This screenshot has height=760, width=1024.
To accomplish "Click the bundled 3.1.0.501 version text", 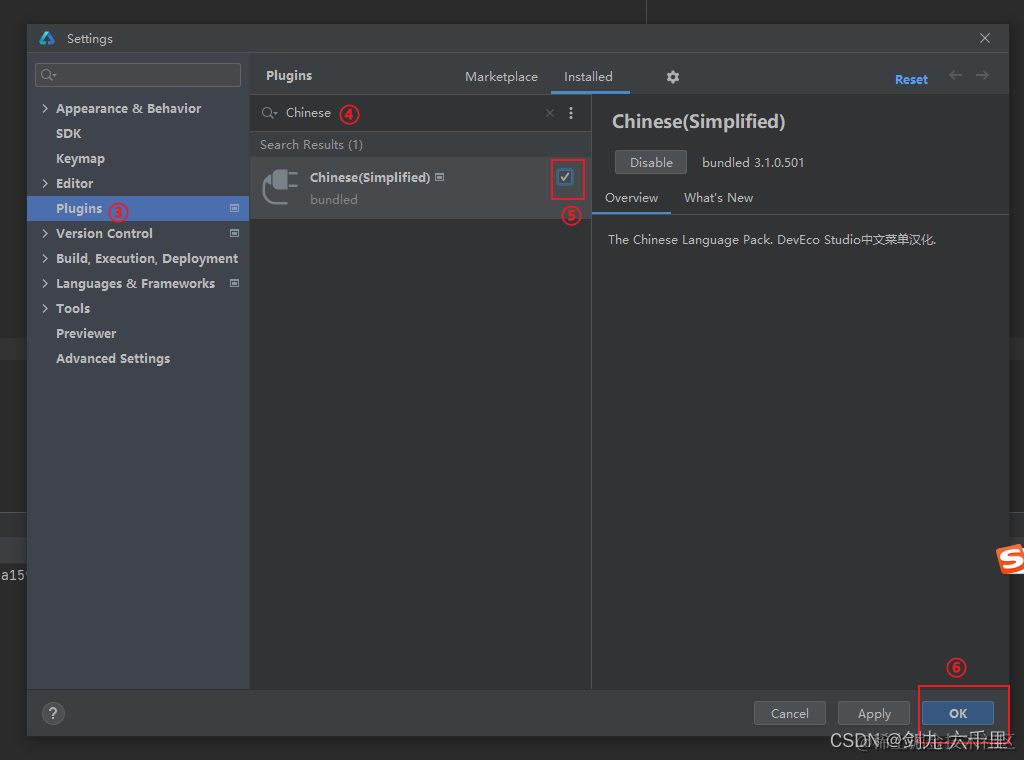I will coord(753,163).
